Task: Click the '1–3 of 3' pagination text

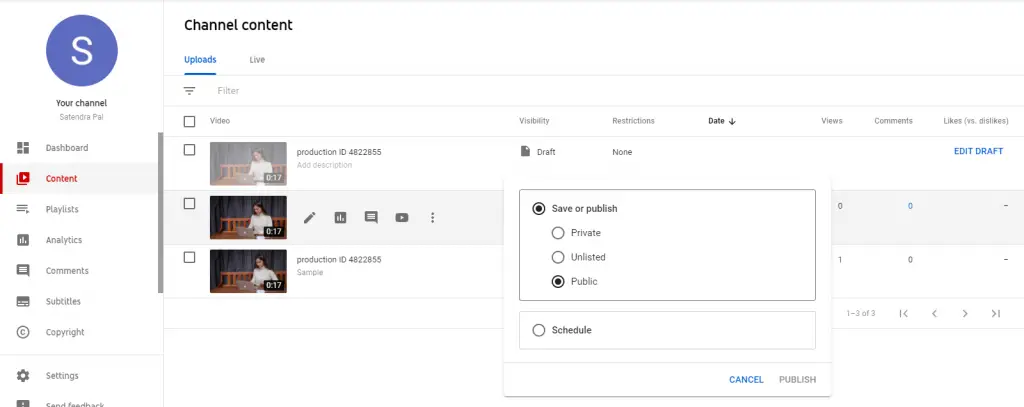Action: 861,314
